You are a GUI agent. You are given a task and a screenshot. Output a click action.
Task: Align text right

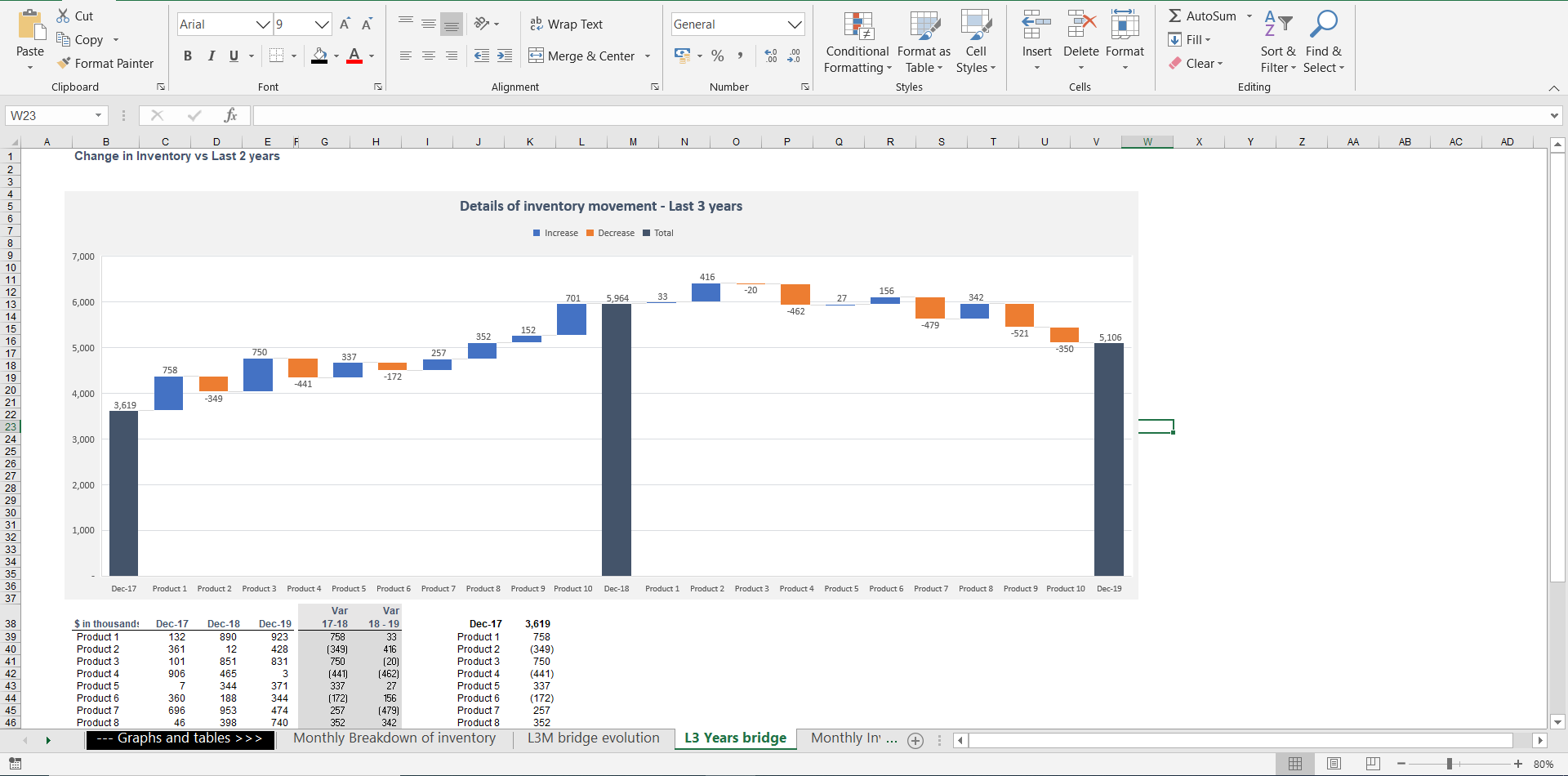click(451, 56)
